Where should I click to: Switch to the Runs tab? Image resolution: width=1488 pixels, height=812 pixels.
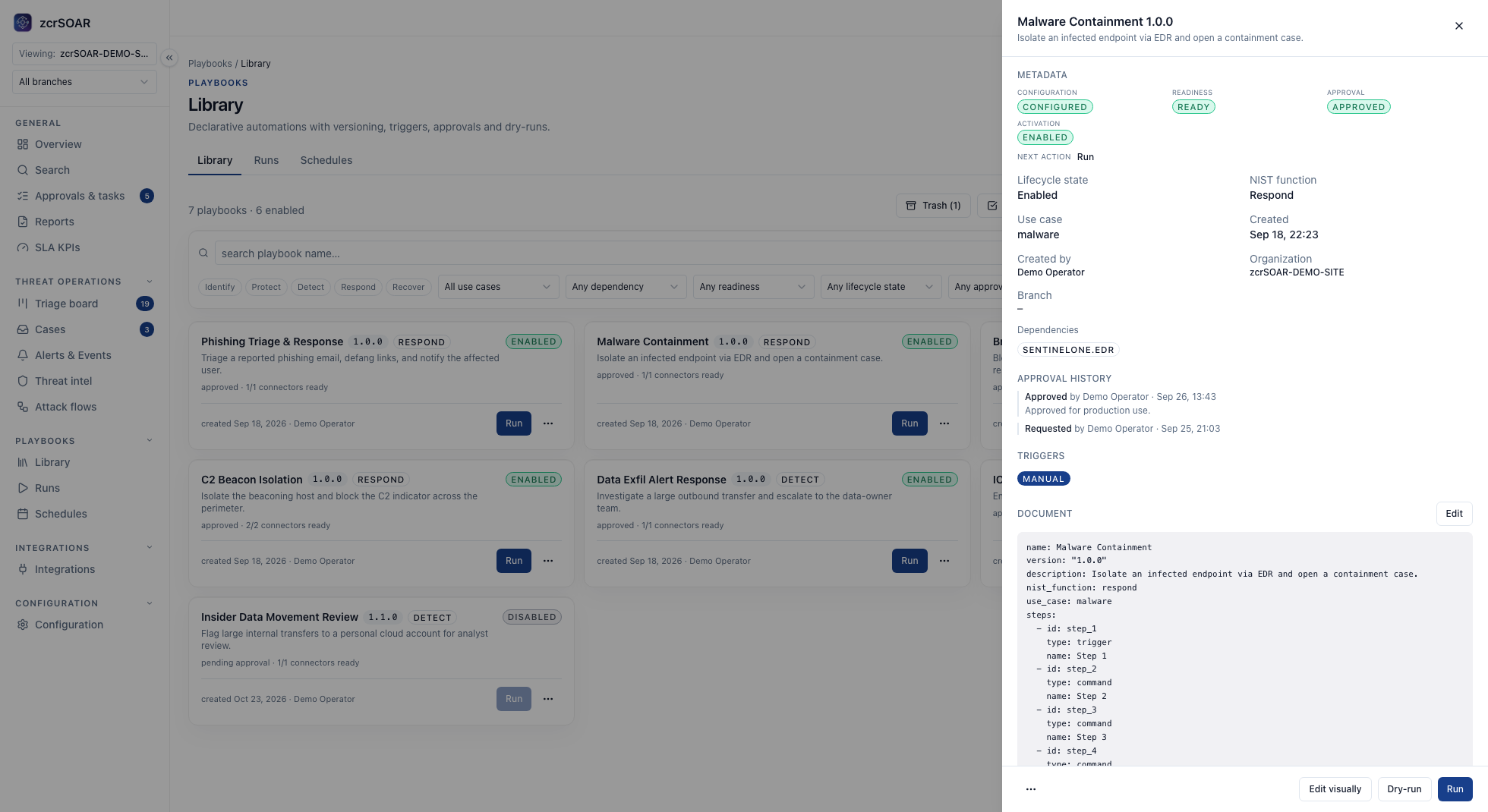pyautogui.click(x=266, y=160)
